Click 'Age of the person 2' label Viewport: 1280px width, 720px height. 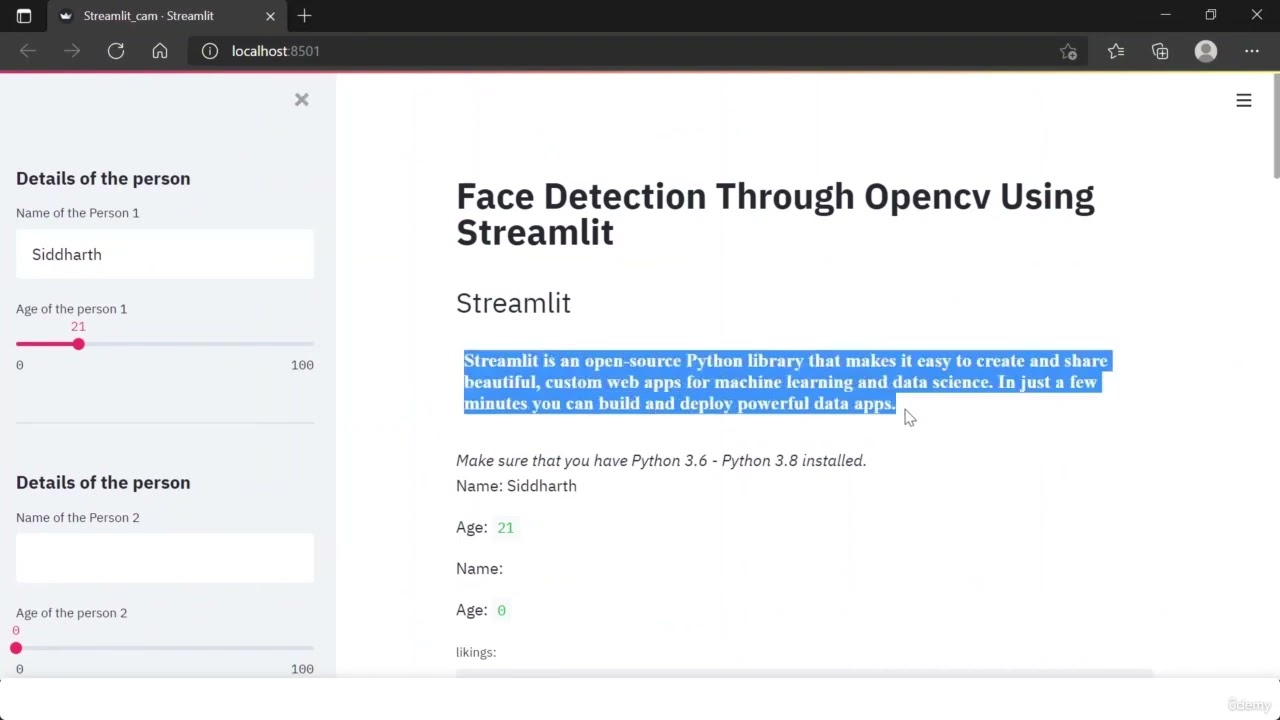pos(71,613)
